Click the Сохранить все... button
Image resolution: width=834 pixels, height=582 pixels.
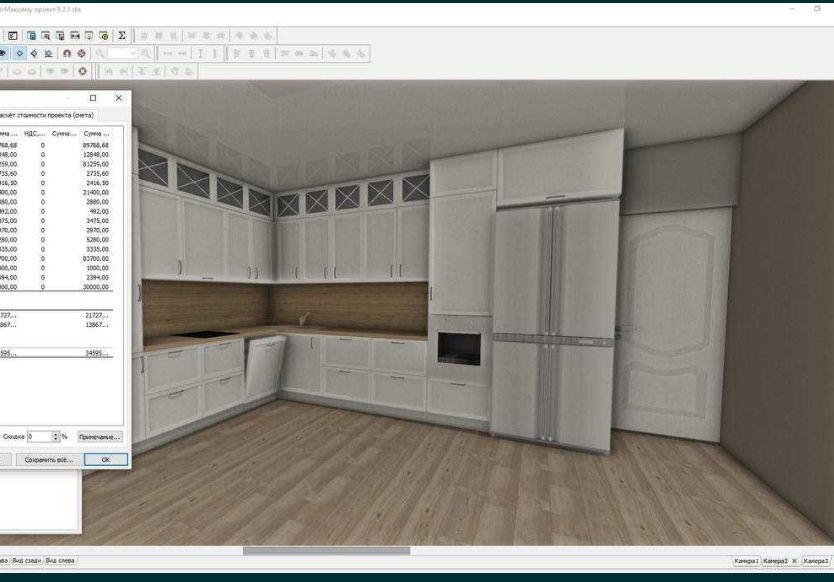[x=48, y=460]
